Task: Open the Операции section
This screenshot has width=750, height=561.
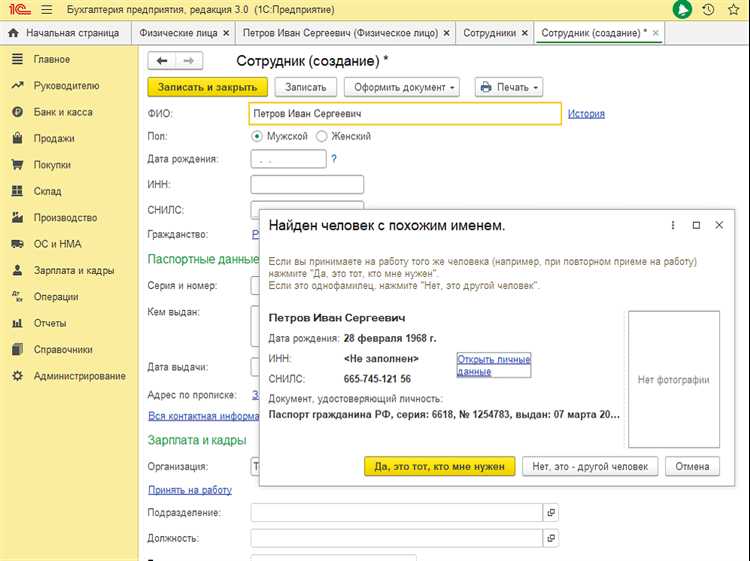Action: [x=55, y=297]
